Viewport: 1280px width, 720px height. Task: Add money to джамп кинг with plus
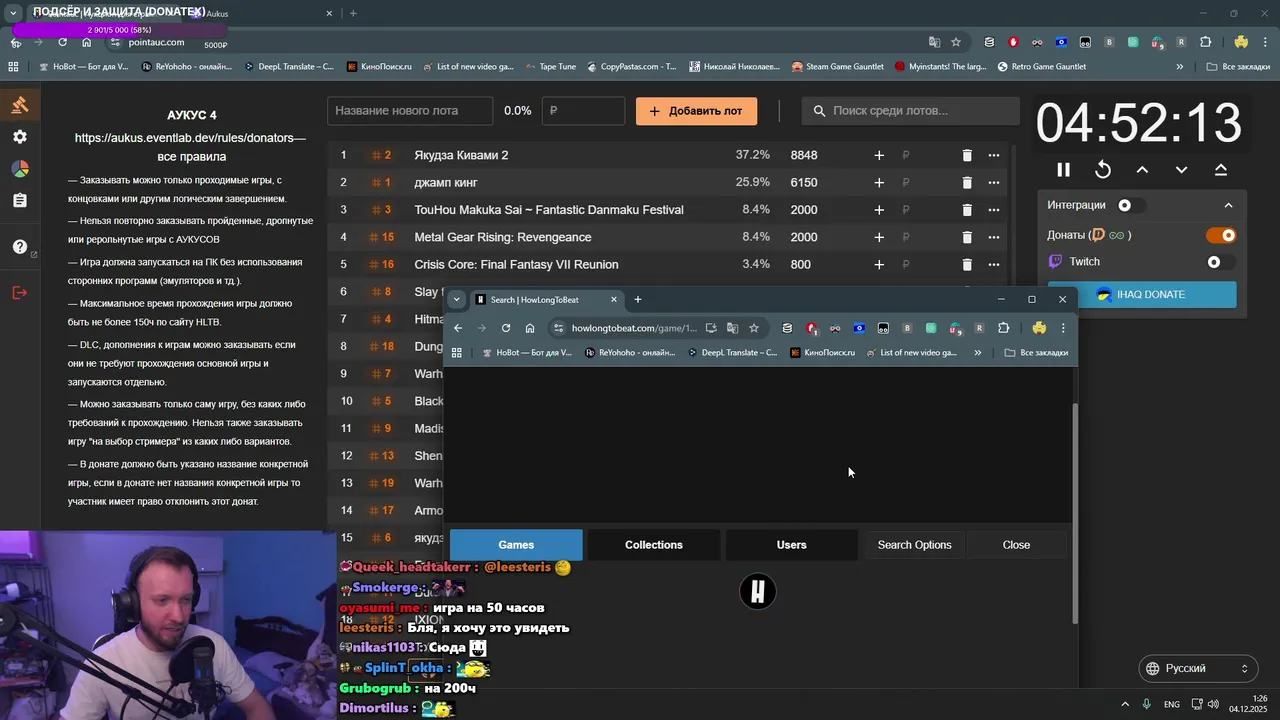pos(879,182)
